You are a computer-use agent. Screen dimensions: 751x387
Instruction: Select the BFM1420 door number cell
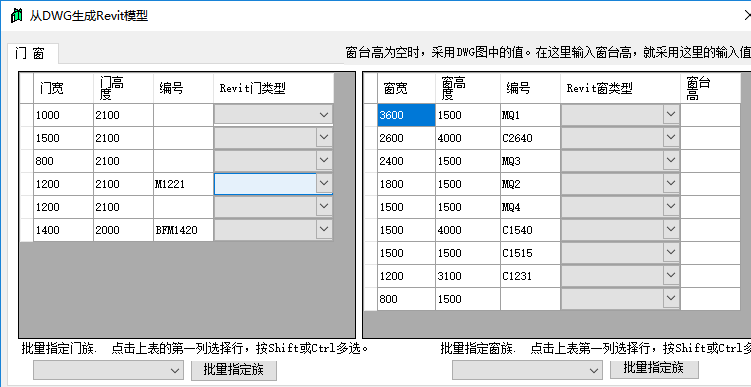point(183,230)
